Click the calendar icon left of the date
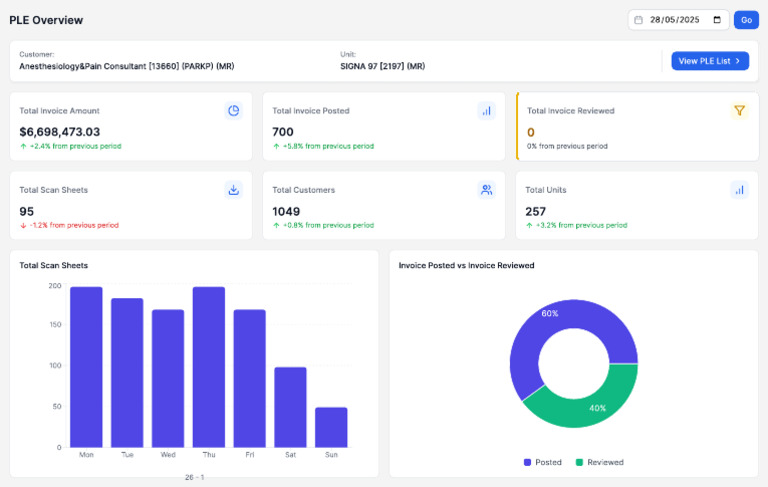This screenshot has width=768, height=487. point(638,20)
